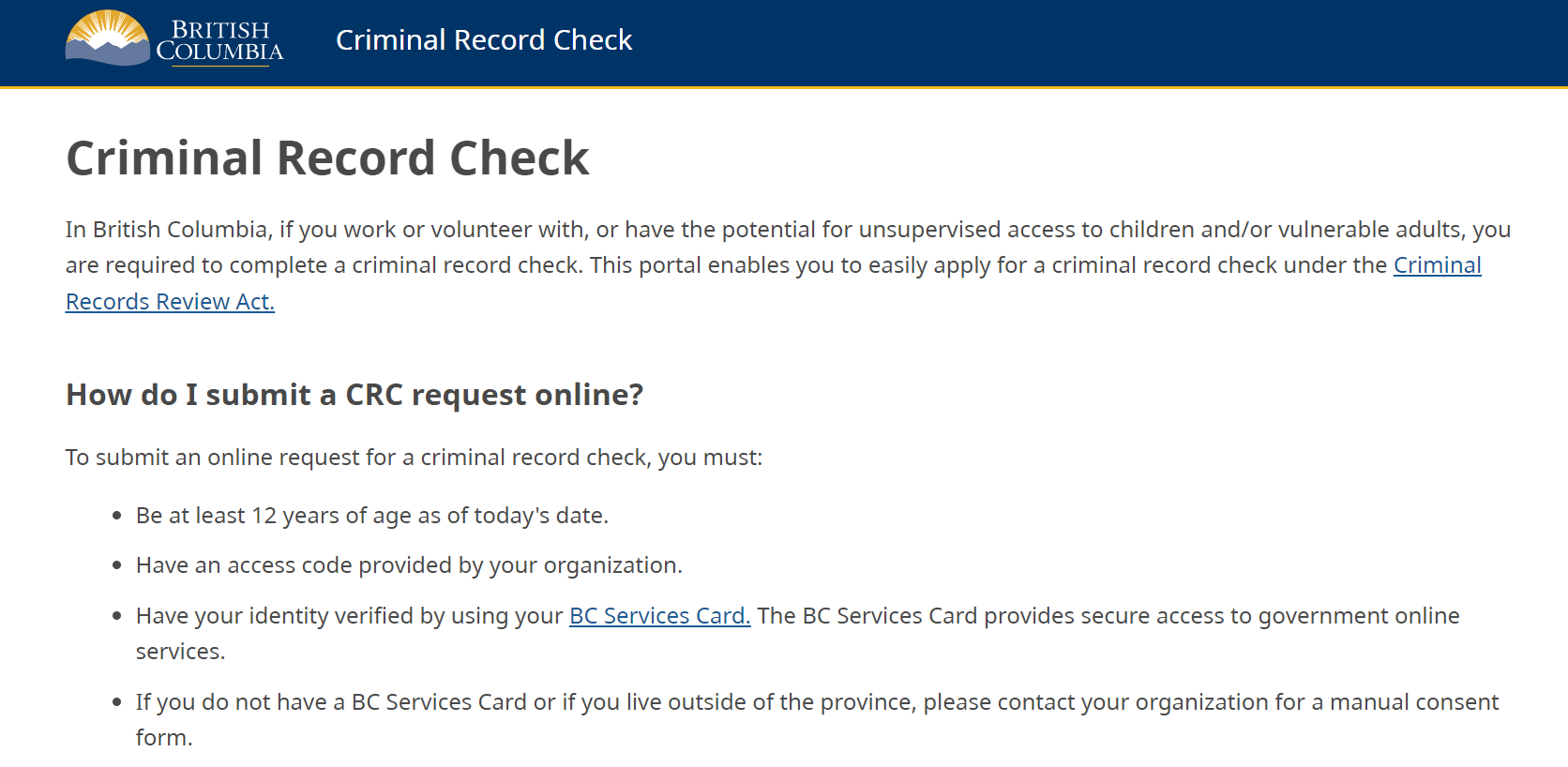Click the blue 'BC Services Card.' link text
1568x767 pixels.
(659, 616)
